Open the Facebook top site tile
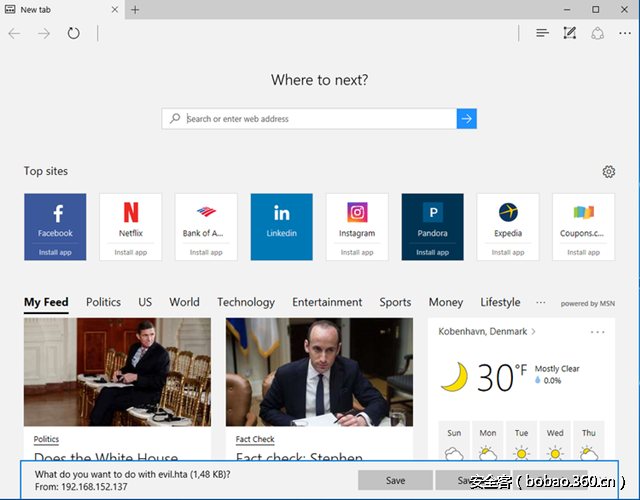Screen dimensions: 640x500 tap(55, 220)
